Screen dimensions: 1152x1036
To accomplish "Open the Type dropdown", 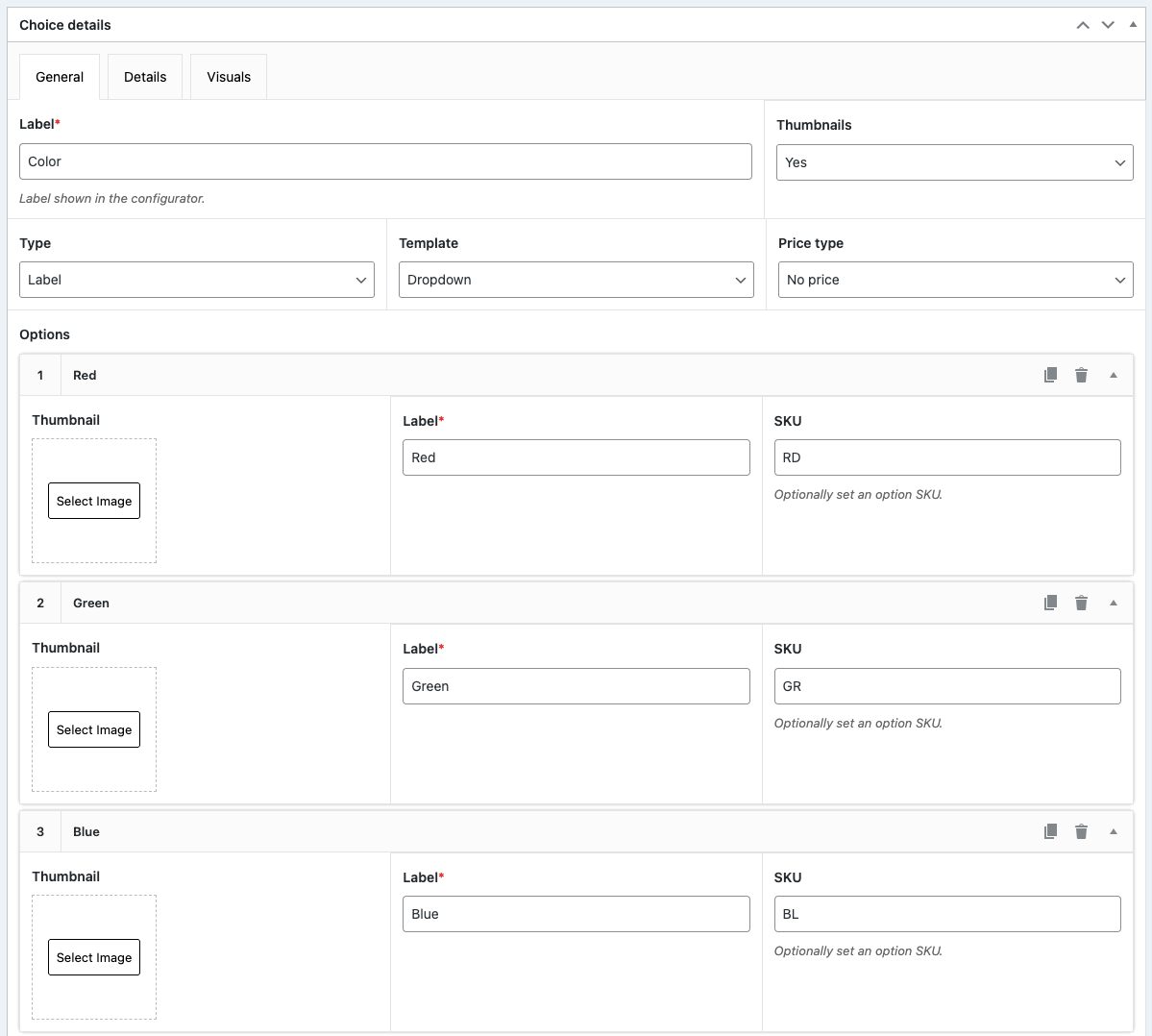I will [197, 280].
